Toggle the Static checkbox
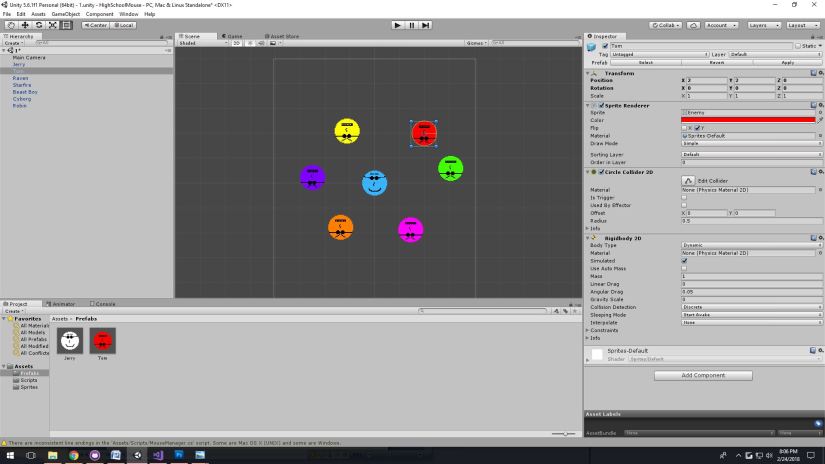Screen dimensions: 825x464 (797, 46)
